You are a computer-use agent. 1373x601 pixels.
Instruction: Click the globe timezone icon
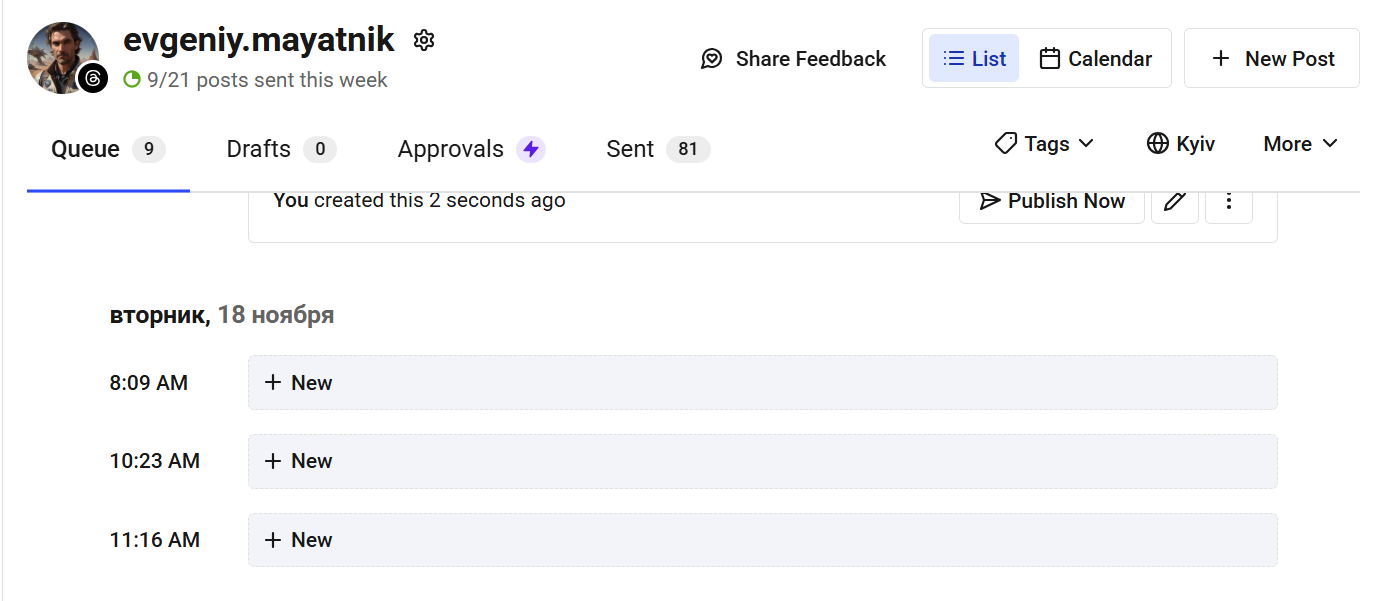1157,144
